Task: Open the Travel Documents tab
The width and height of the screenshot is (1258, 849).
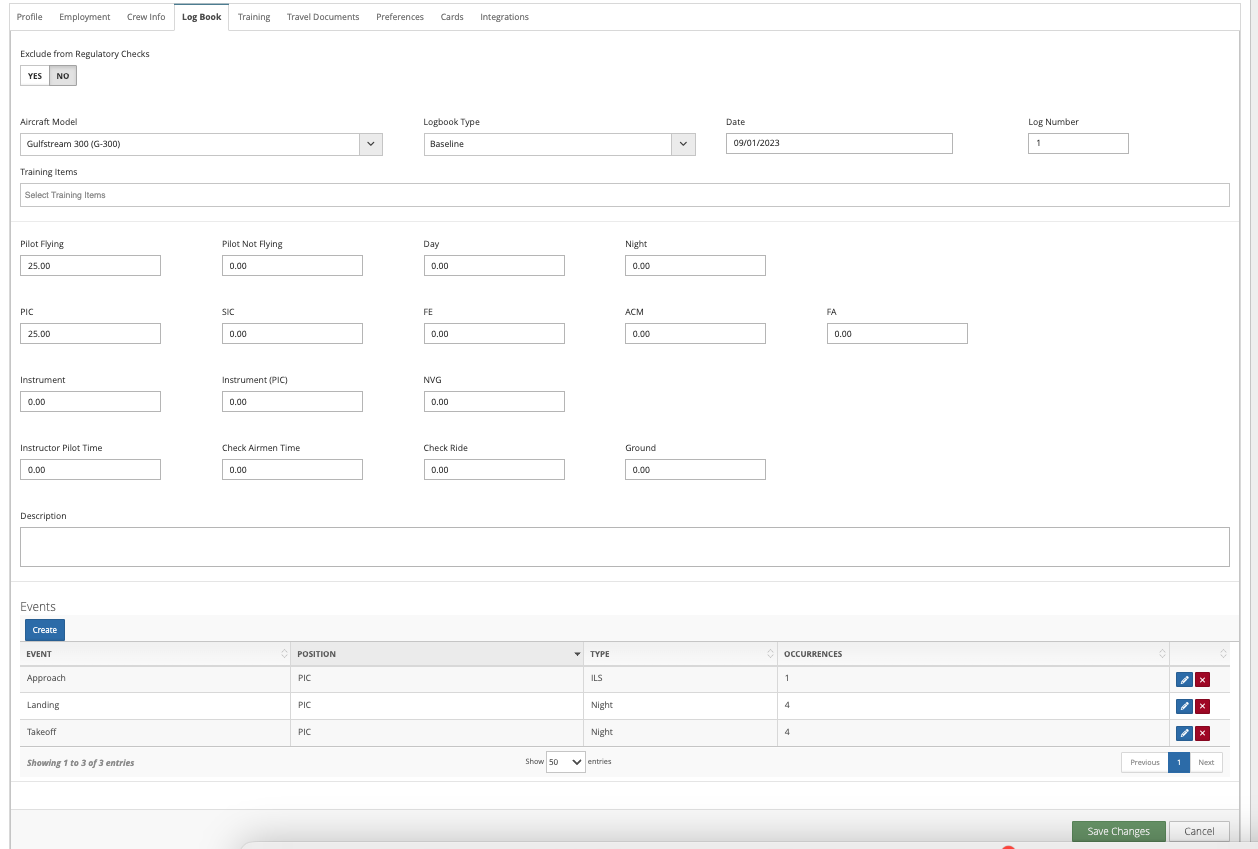Action: pyautogui.click(x=323, y=17)
